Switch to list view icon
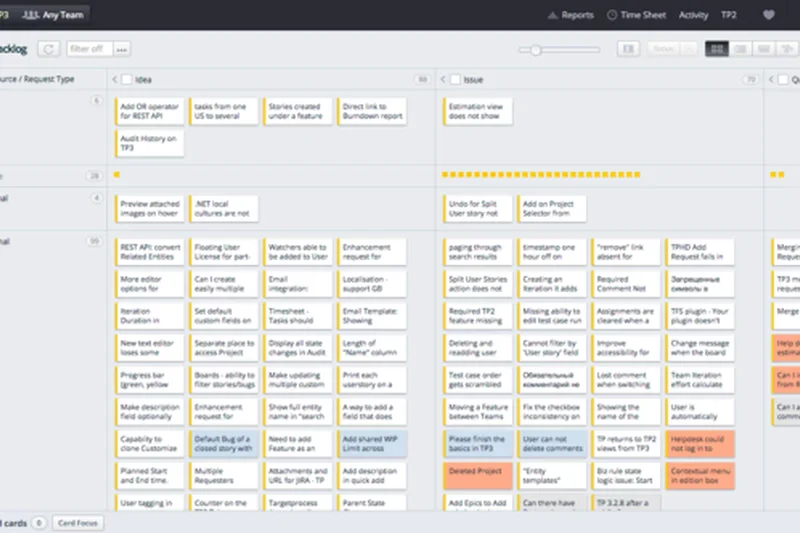This screenshot has width=800, height=533. (741, 49)
